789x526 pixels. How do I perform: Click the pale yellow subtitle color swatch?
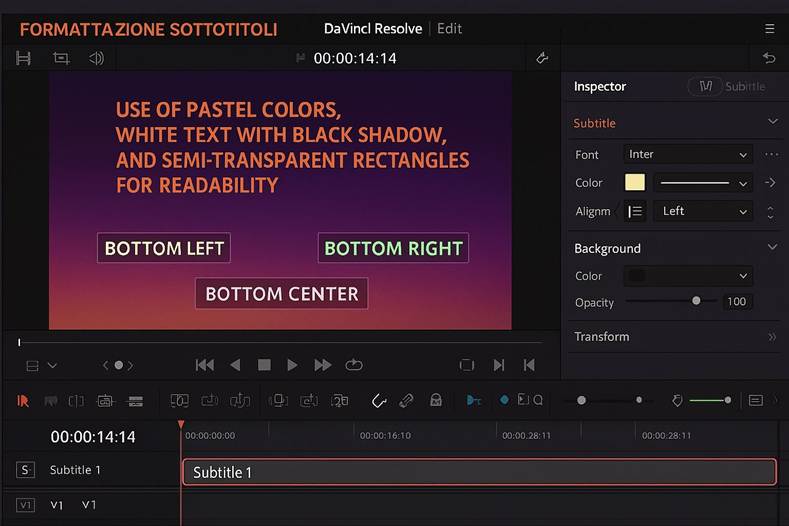pyautogui.click(x=635, y=182)
